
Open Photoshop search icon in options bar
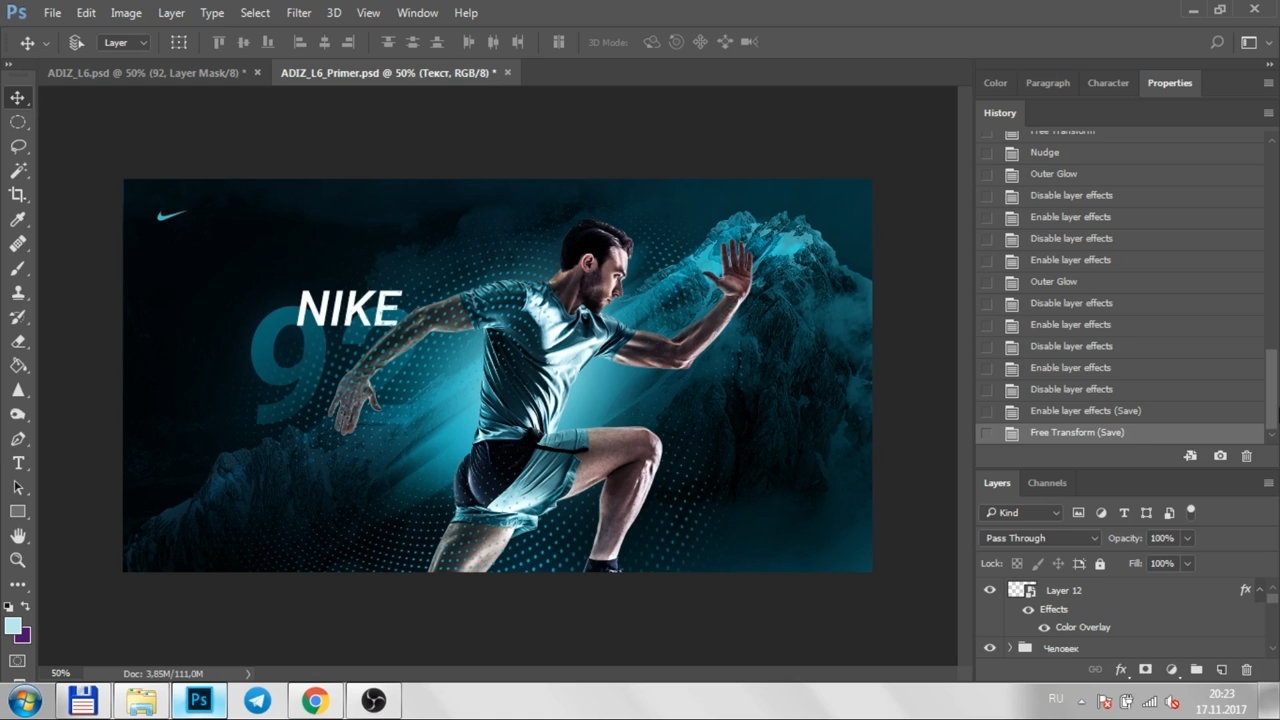pos(1217,42)
